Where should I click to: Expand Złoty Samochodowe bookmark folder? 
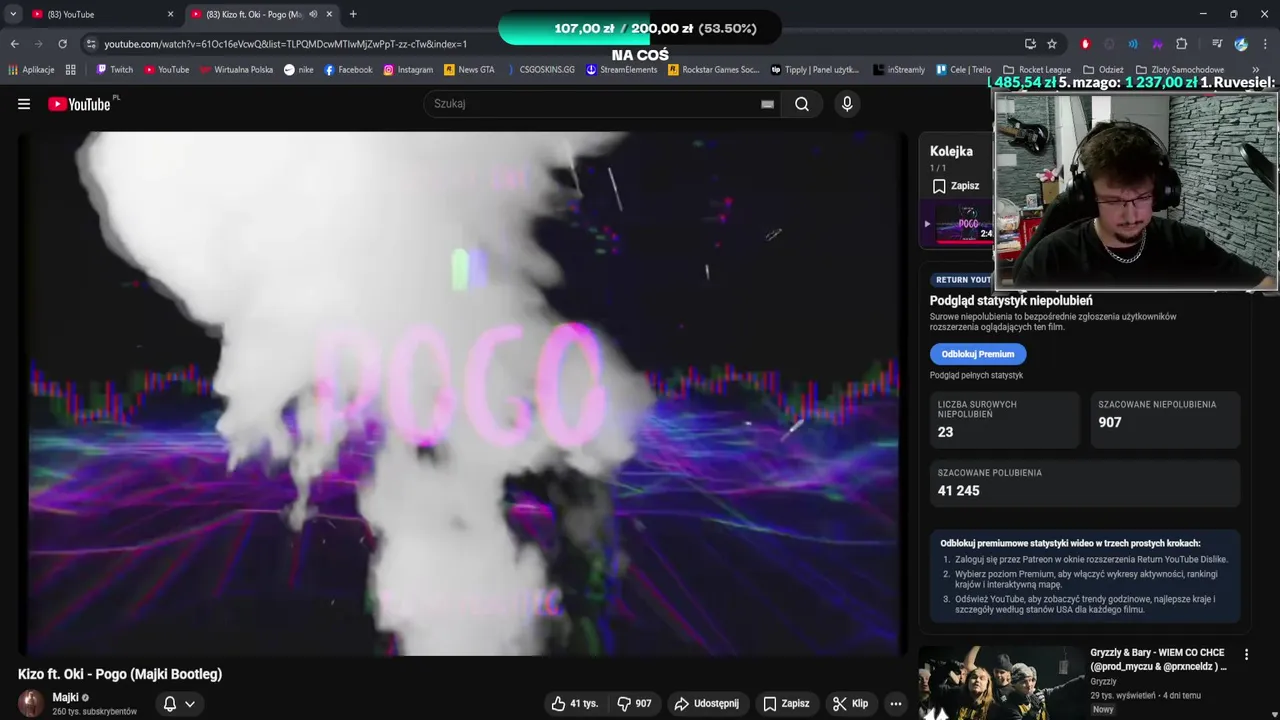point(1180,70)
